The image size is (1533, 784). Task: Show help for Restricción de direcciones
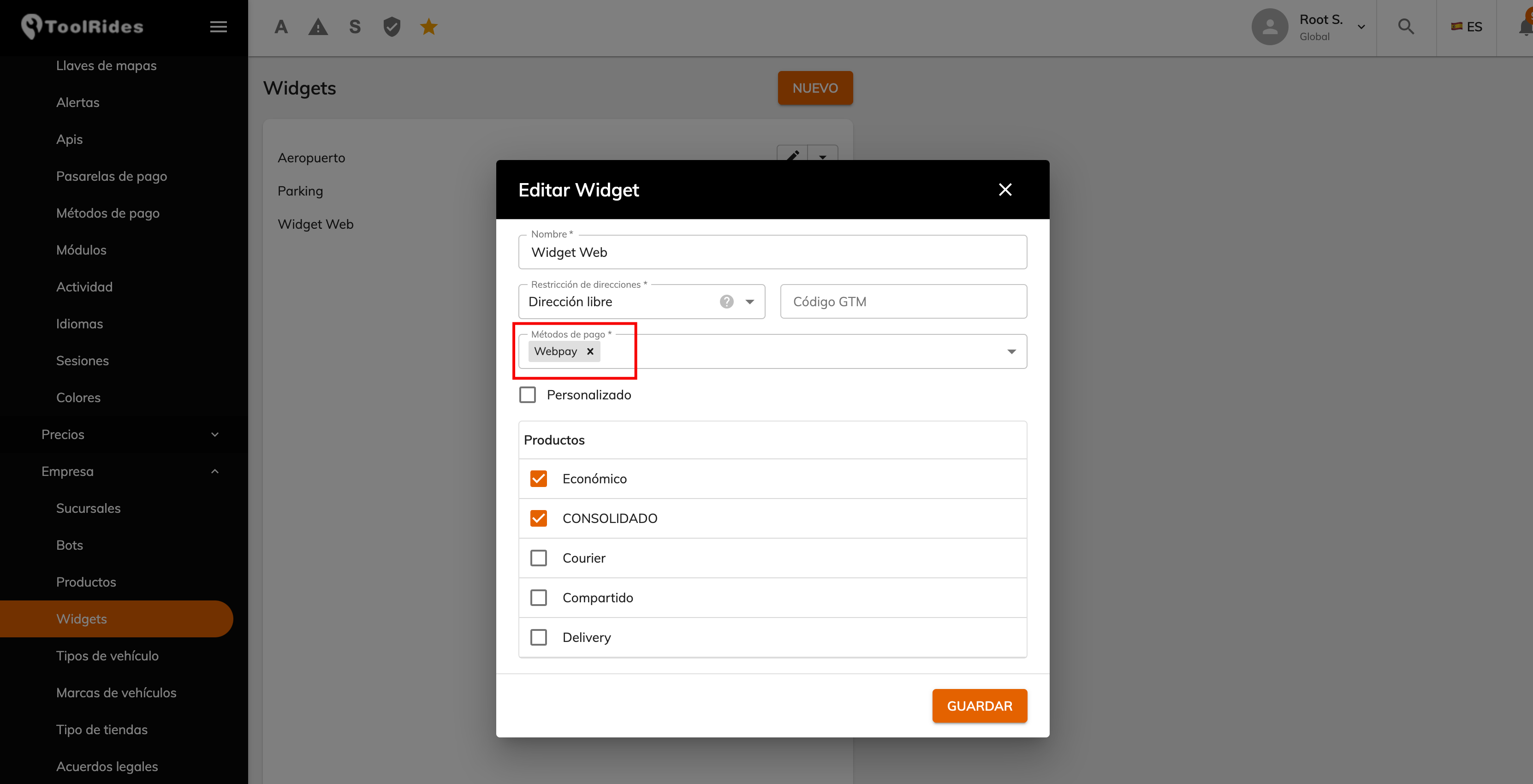[x=726, y=302]
